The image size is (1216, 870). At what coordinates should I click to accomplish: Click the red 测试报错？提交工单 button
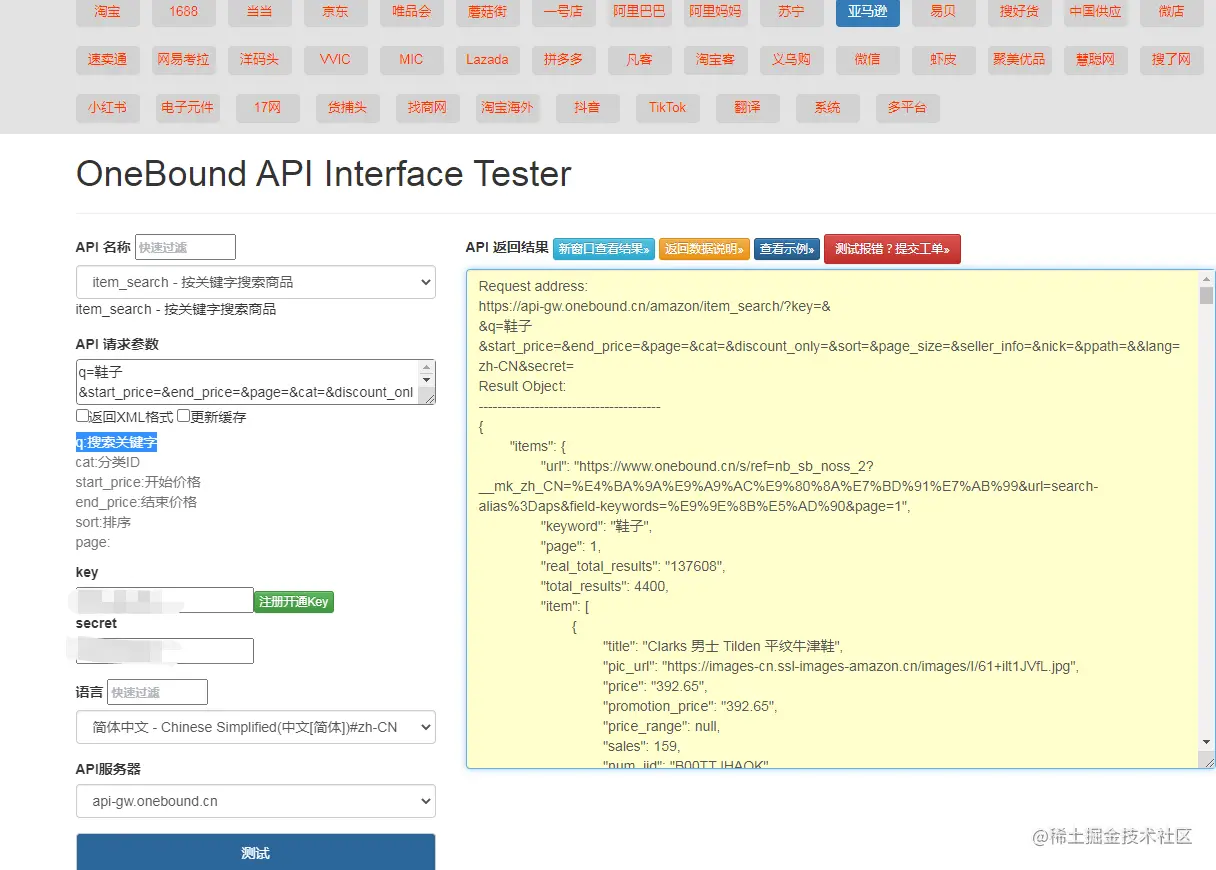coord(892,249)
